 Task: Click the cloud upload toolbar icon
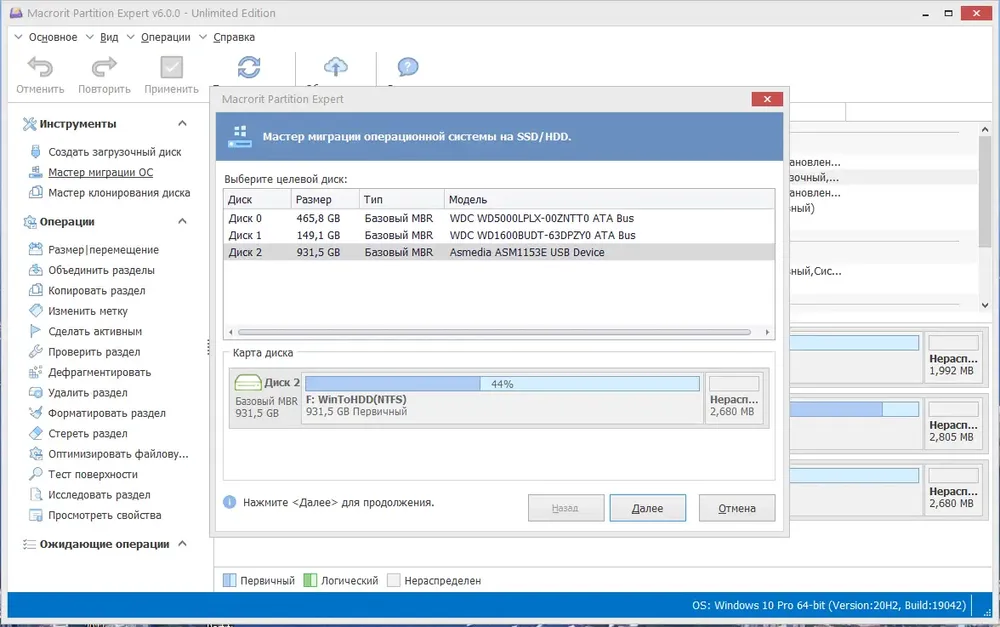[x=335, y=66]
